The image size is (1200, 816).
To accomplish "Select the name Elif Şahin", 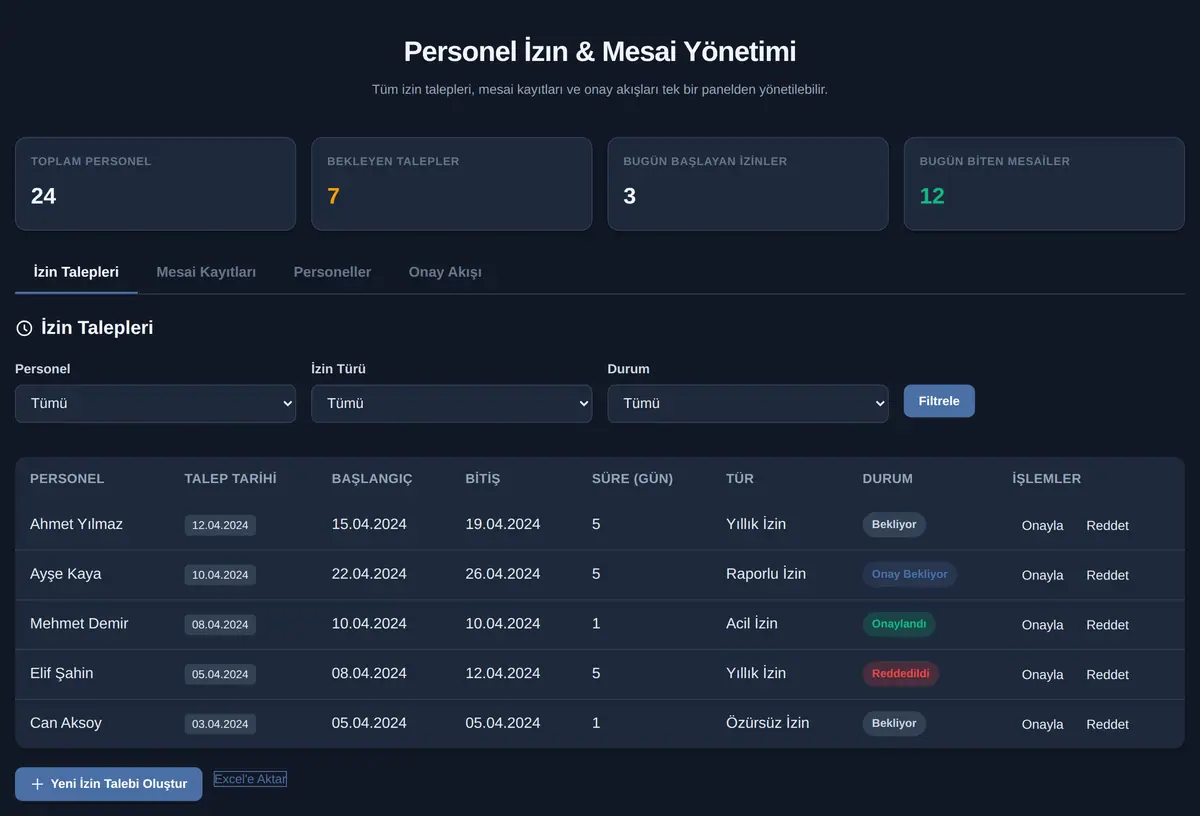I will point(61,674).
